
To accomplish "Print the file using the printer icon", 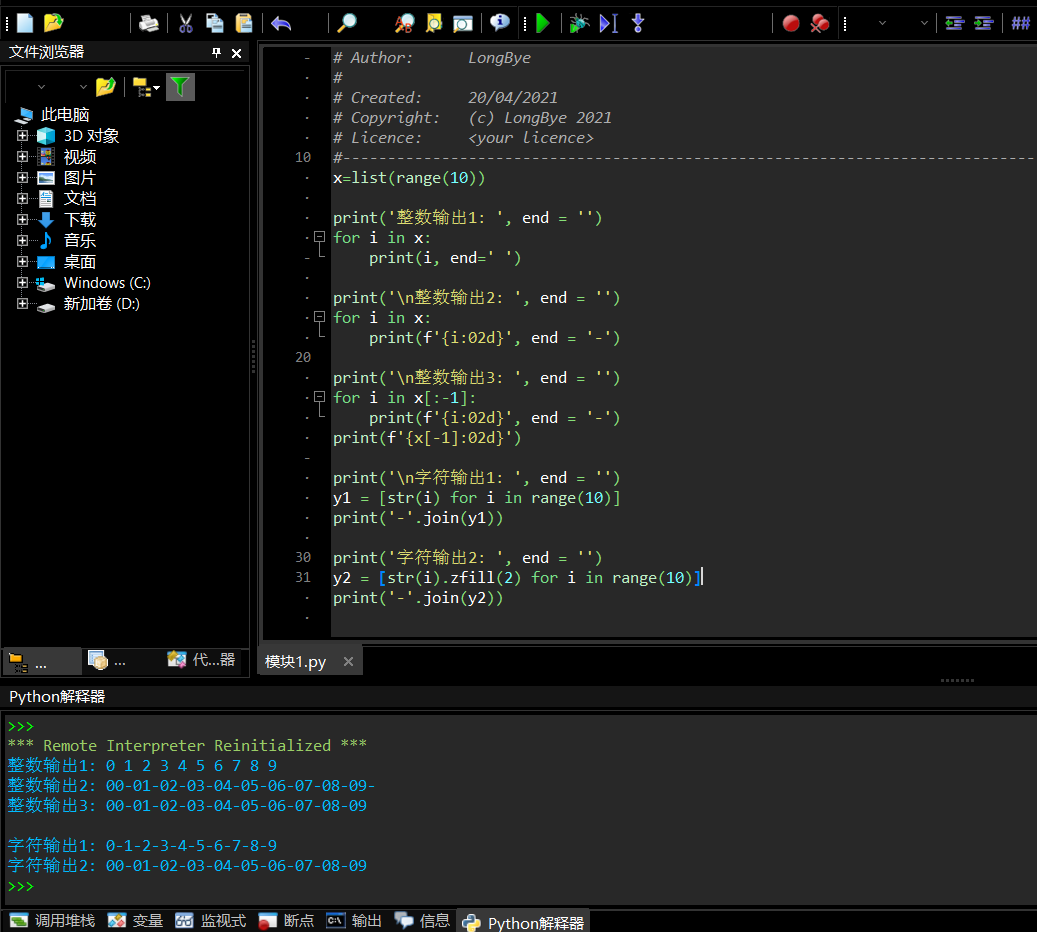I will [149, 23].
